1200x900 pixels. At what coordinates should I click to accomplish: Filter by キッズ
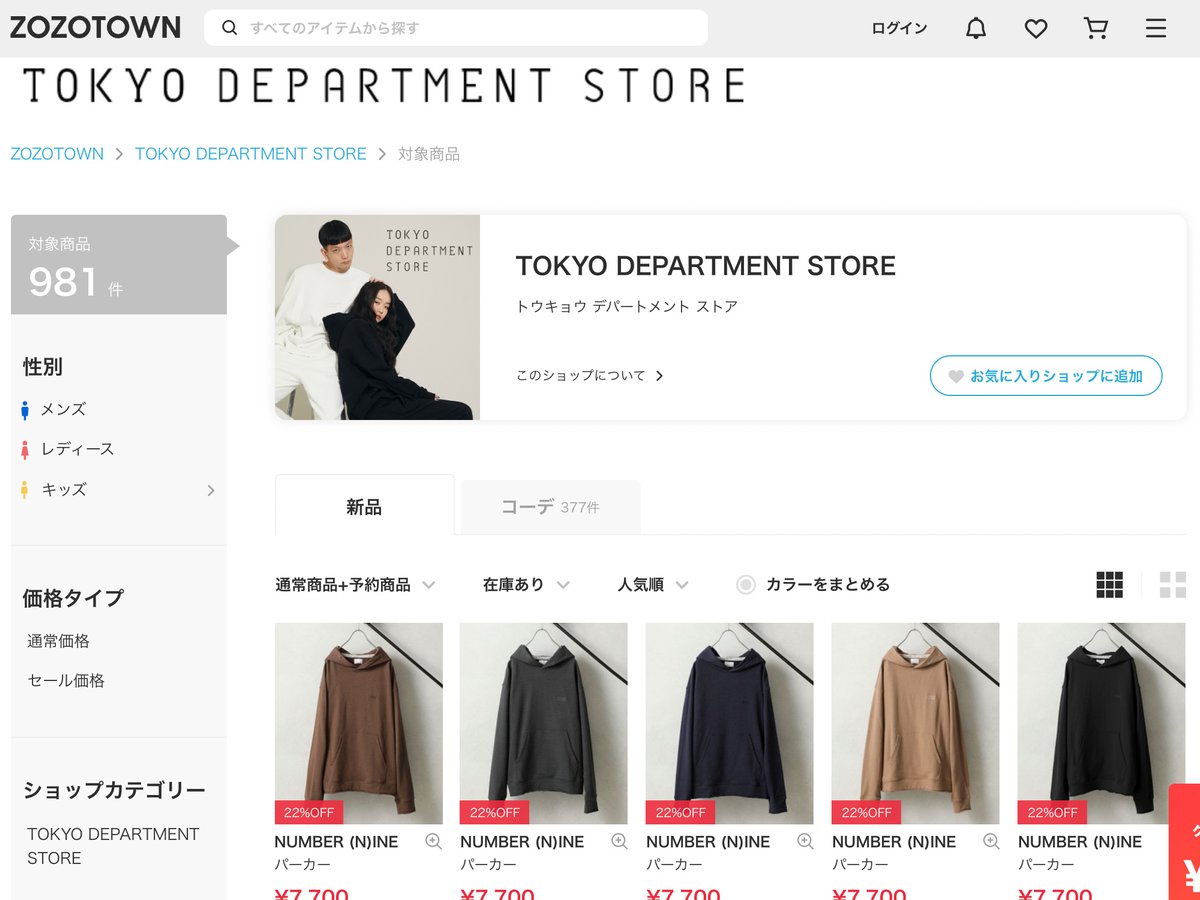[x=63, y=489]
